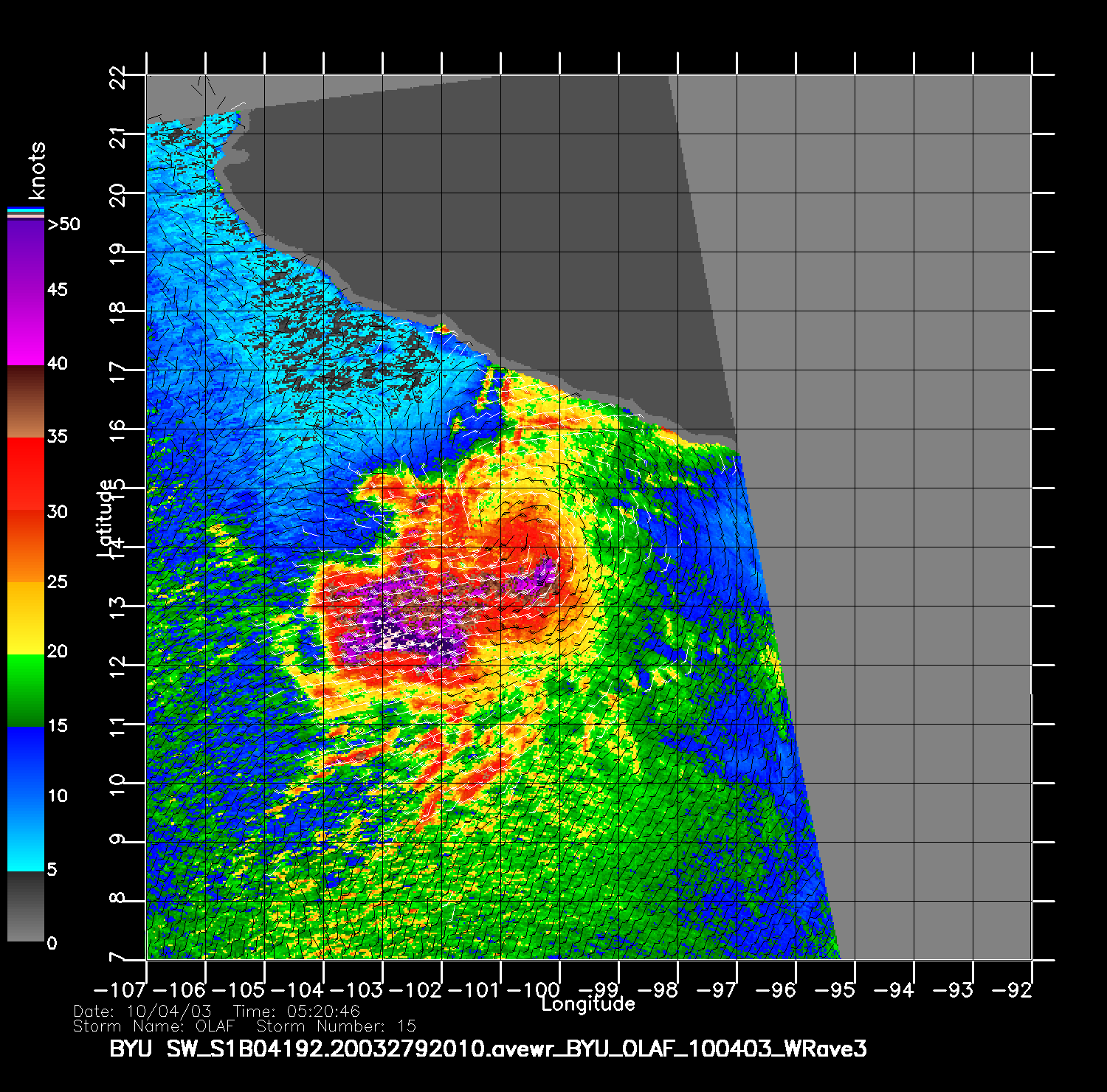
Task: Select the dark blue 10–15 knots band
Action: pyautogui.click(x=26, y=761)
